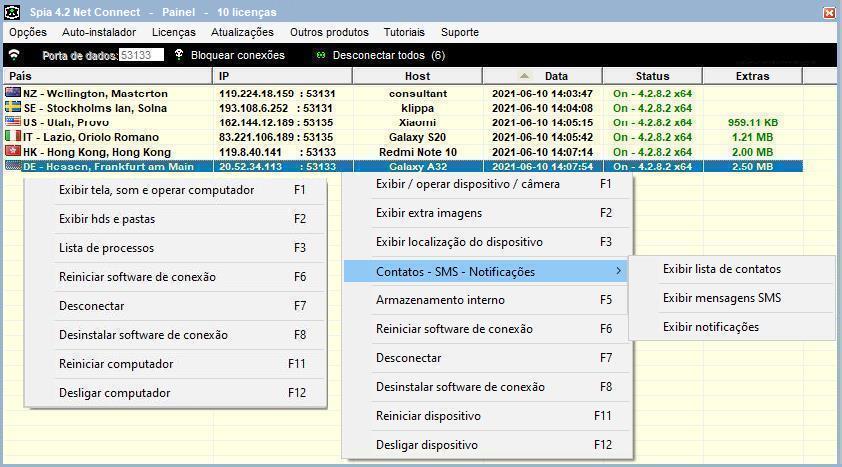Screen dimensions: 842x467
Task: Click the Italy flag icon
Action: 13,136
